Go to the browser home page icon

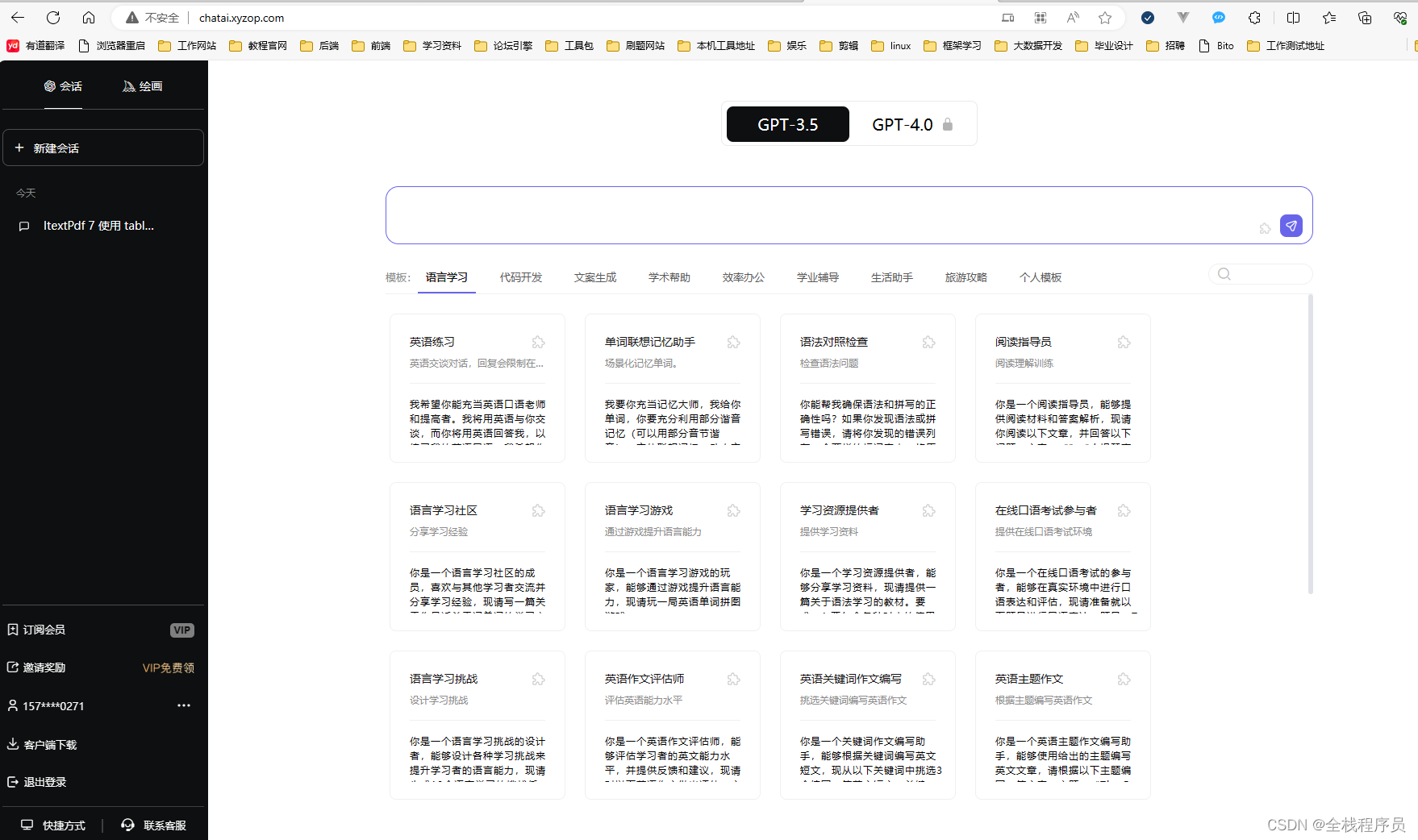pyautogui.click(x=89, y=18)
